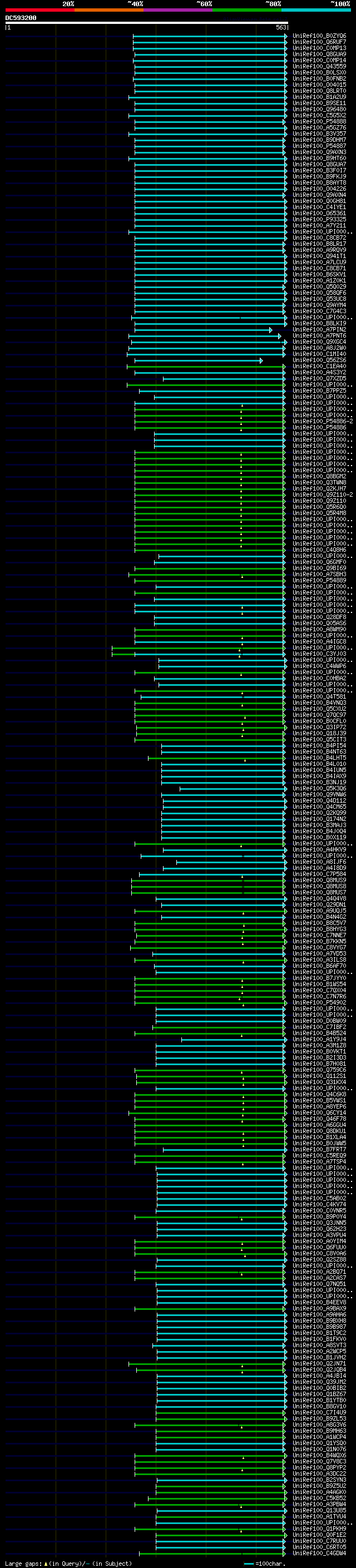Click the UniRef100_Q174N2 label
This screenshot has width=356, height=1568.
point(319,819)
